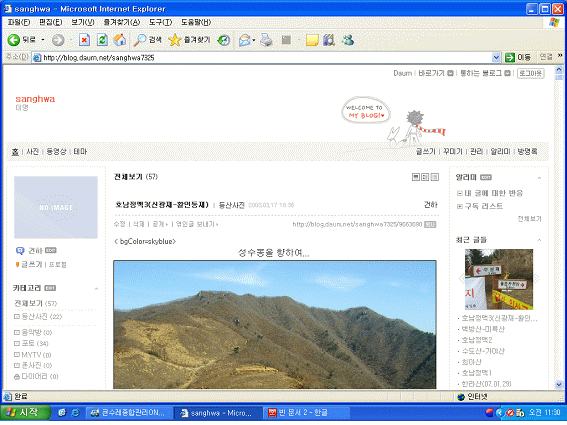567x425 pixels.
Task: Click the Print icon in the toolbar
Action: pos(267,40)
